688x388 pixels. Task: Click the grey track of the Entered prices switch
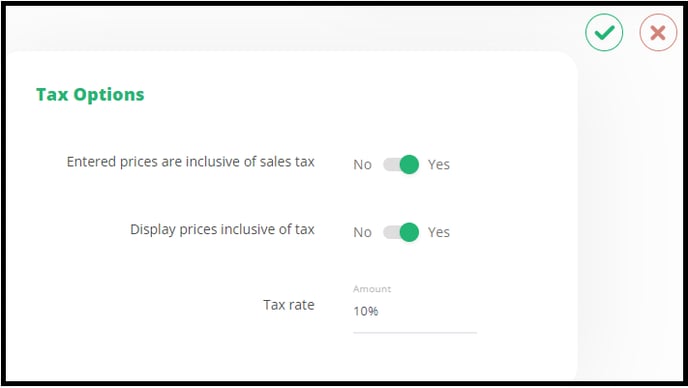pos(391,165)
